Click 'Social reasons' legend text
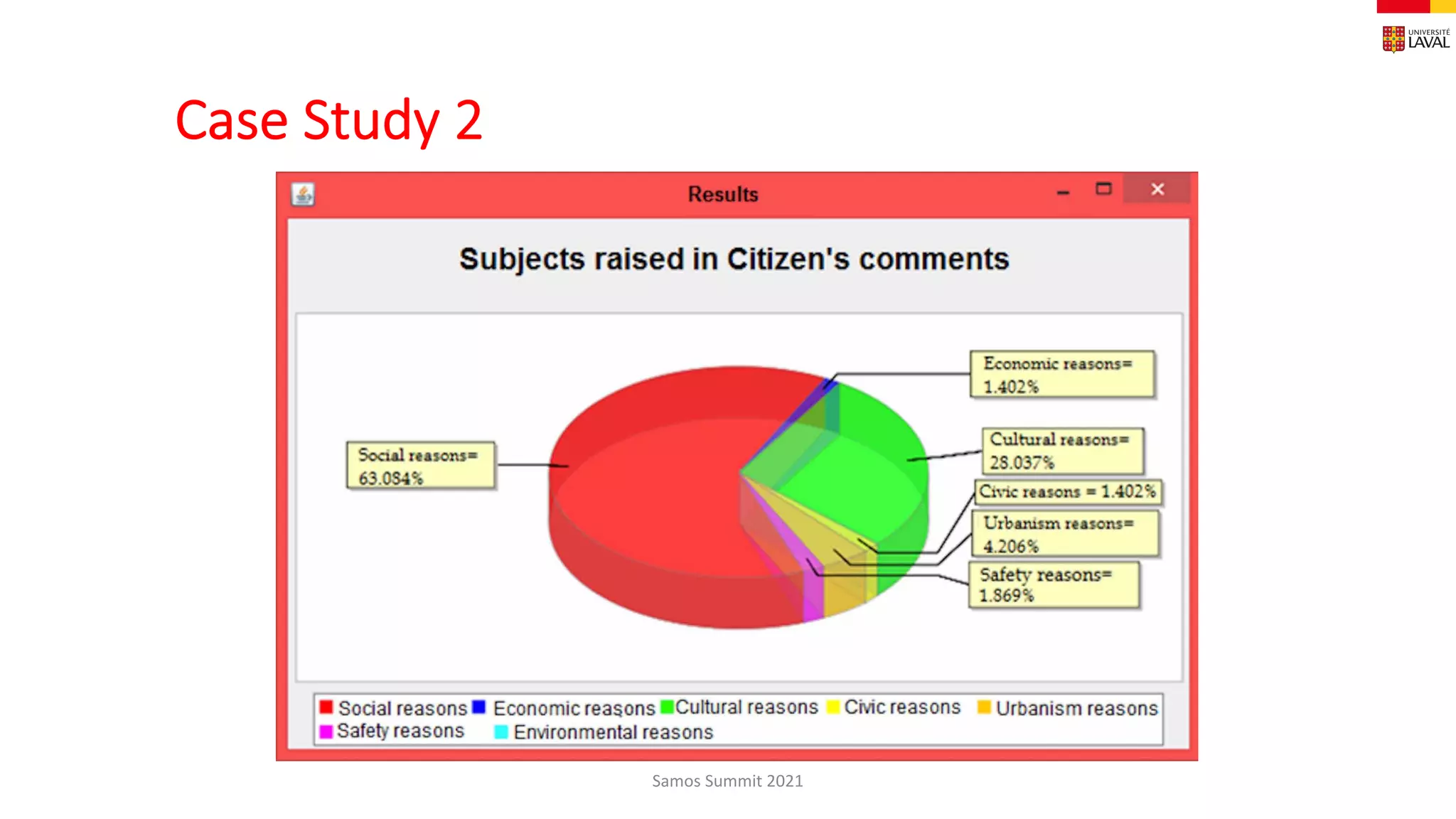1456x819 pixels. point(402,708)
